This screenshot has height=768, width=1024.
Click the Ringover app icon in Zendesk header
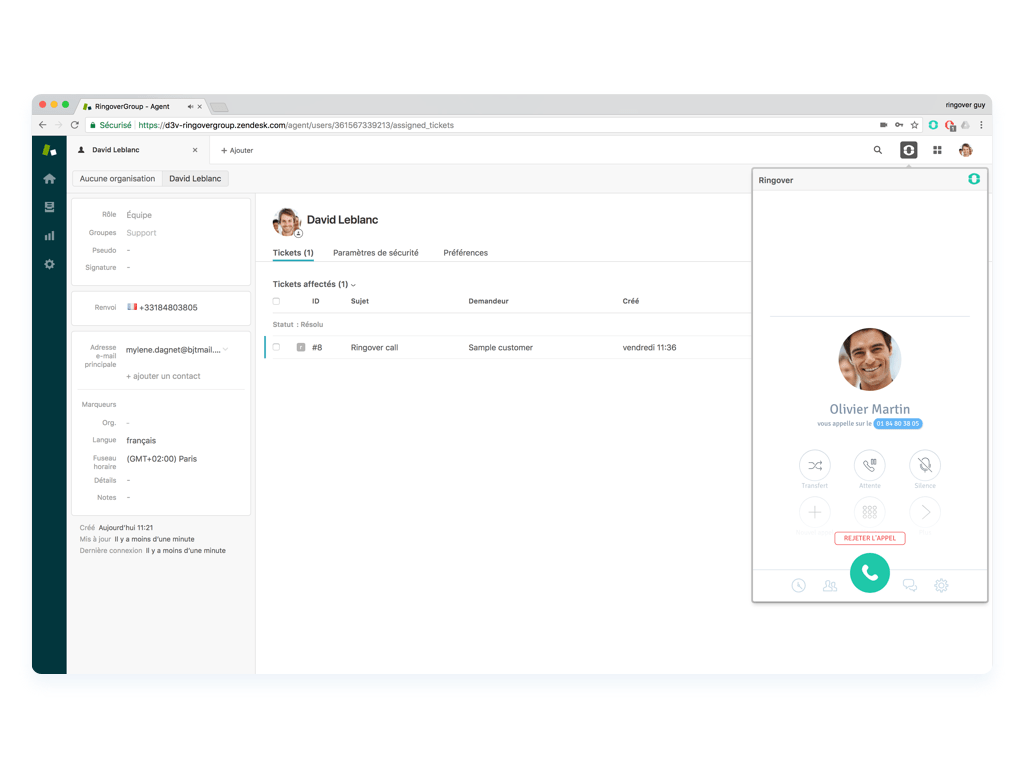[x=908, y=150]
